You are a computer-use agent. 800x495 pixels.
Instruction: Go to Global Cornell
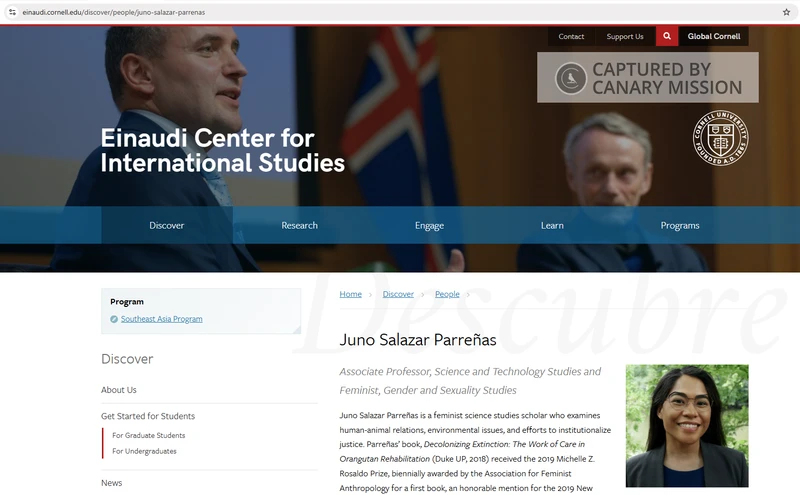click(714, 36)
